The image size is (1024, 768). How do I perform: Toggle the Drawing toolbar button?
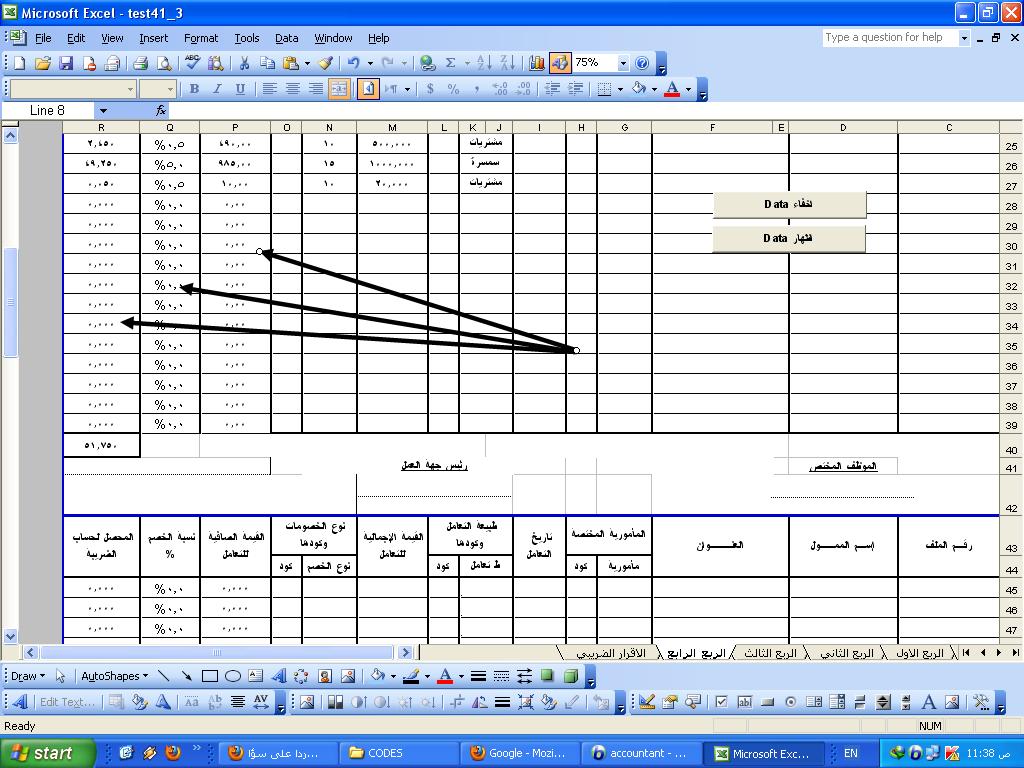click(560, 63)
